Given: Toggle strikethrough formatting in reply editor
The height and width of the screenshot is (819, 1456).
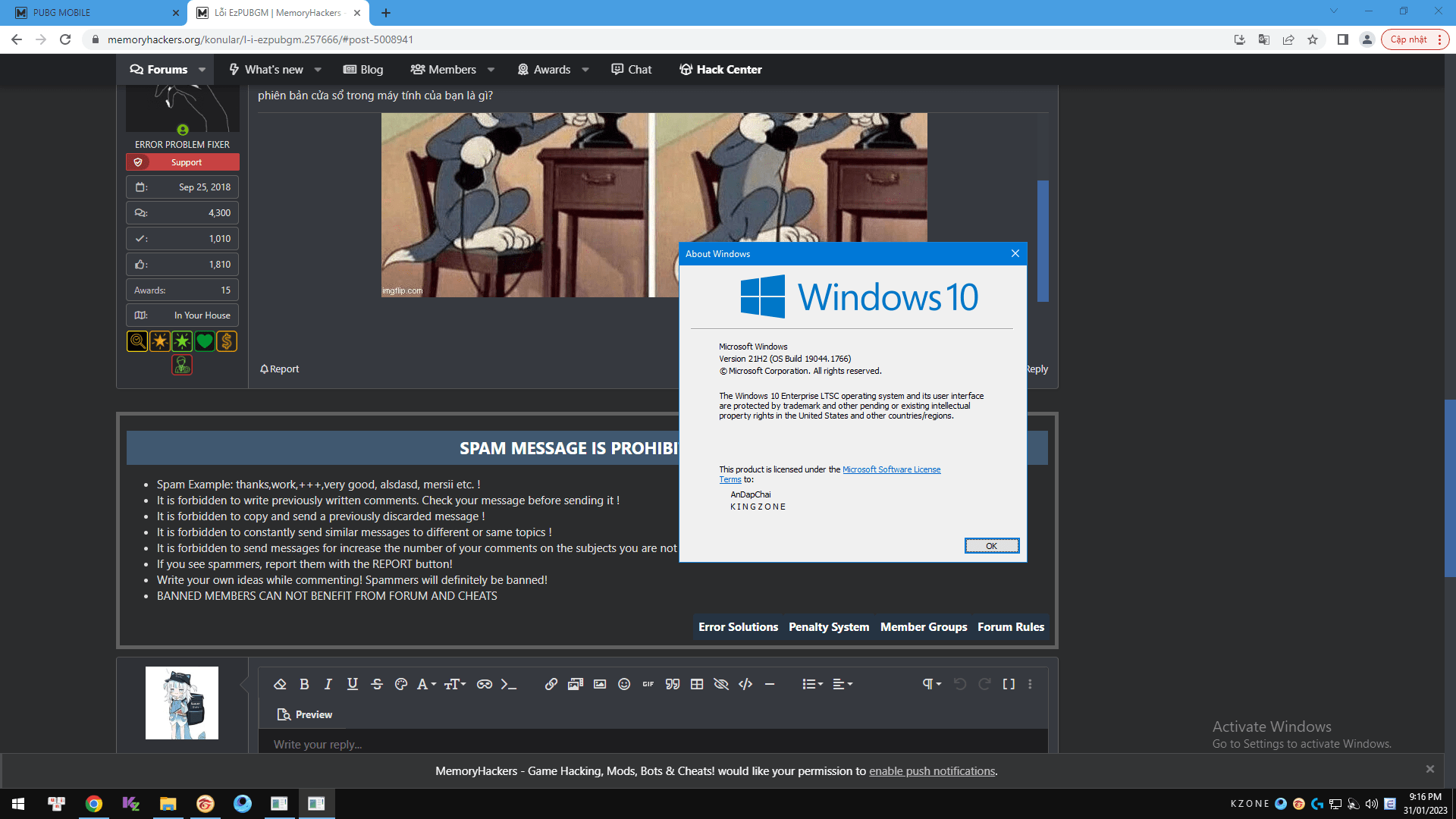Looking at the screenshot, I should (x=377, y=684).
